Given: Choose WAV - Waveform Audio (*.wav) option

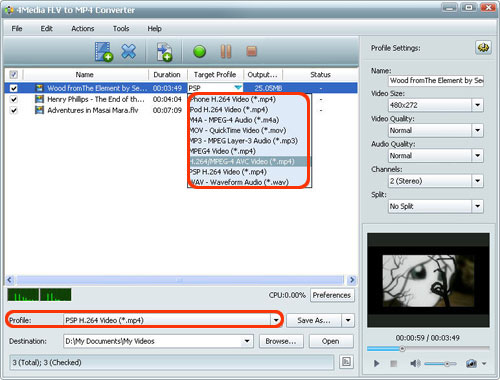Looking at the screenshot, I should click(248, 182).
